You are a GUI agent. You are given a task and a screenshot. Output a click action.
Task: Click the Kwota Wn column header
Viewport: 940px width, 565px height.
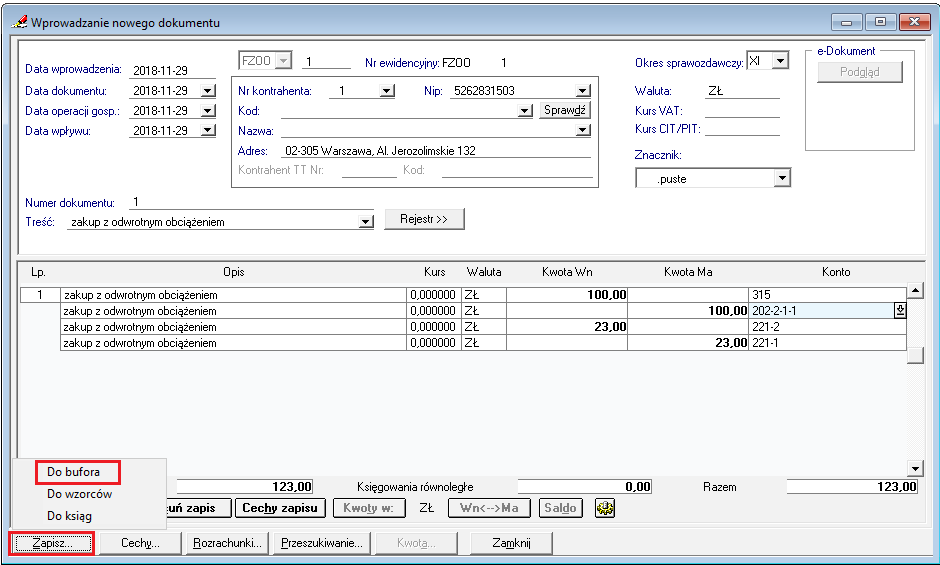pyautogui.click(x=567, y=272)
